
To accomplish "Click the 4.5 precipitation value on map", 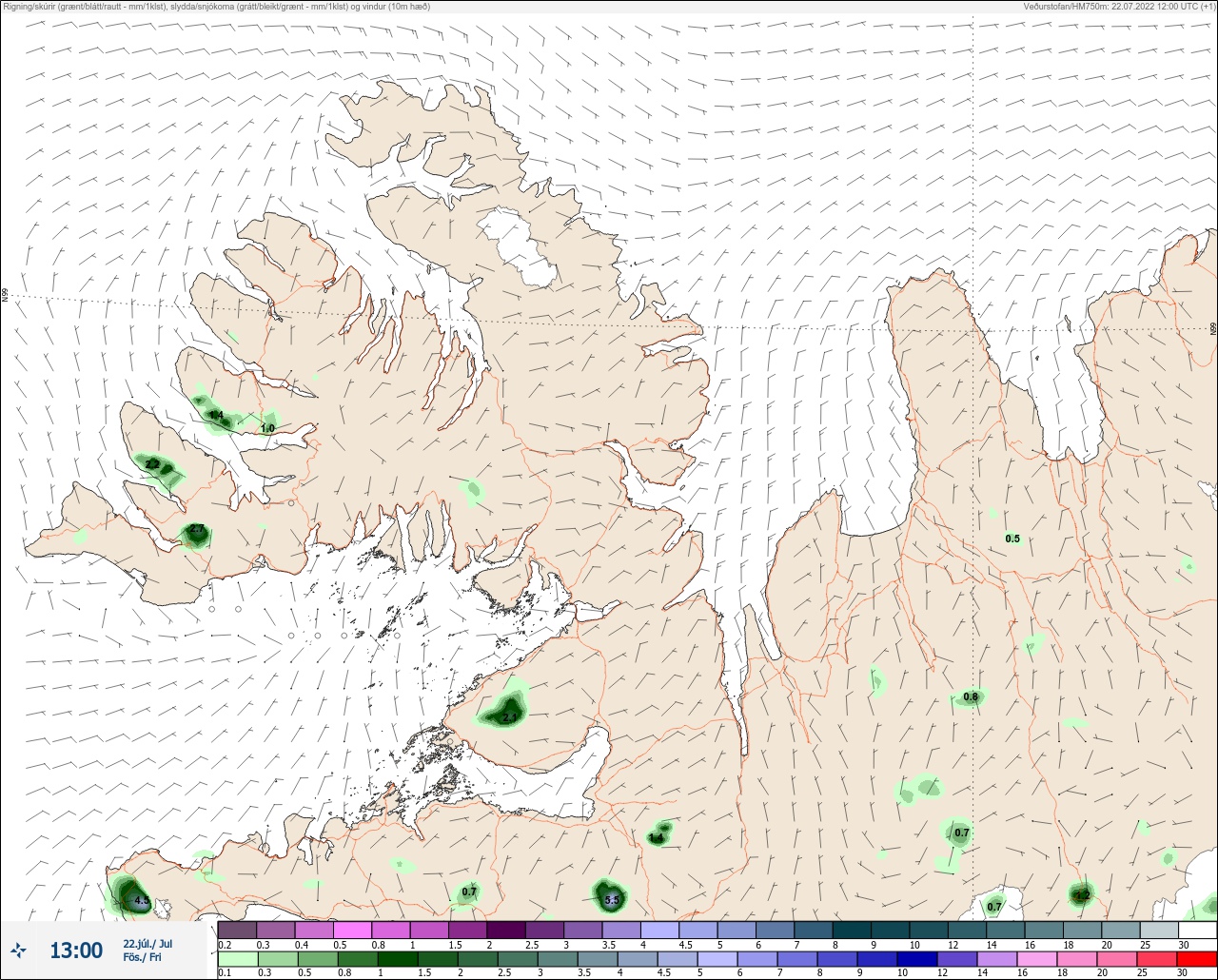I will point(141,900).
